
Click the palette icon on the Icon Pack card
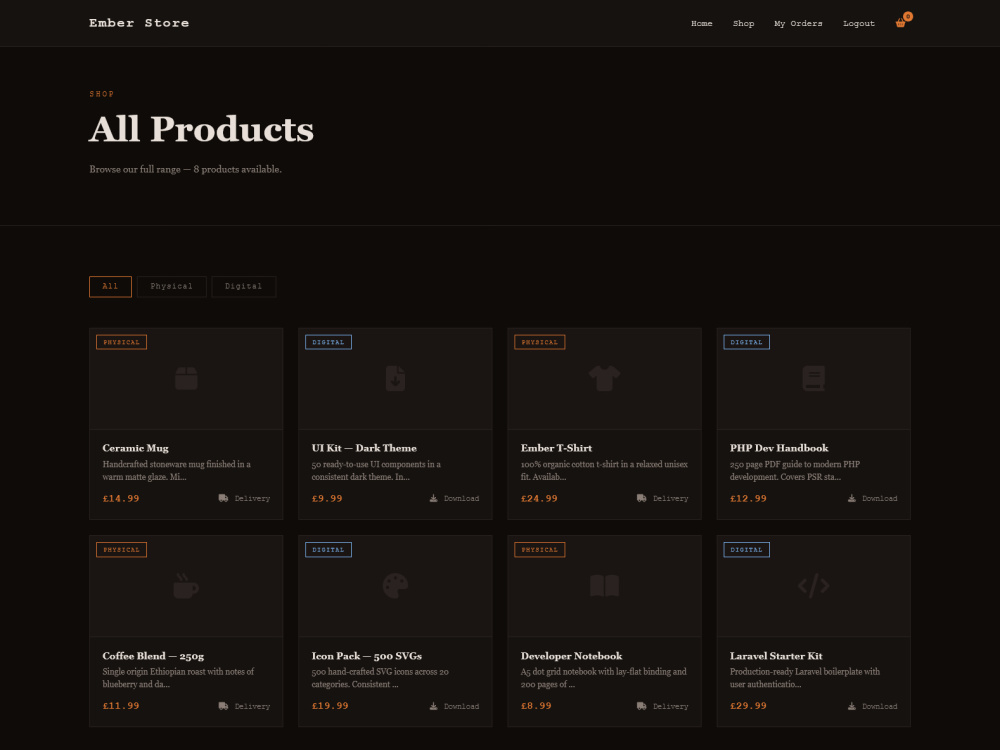395,585
